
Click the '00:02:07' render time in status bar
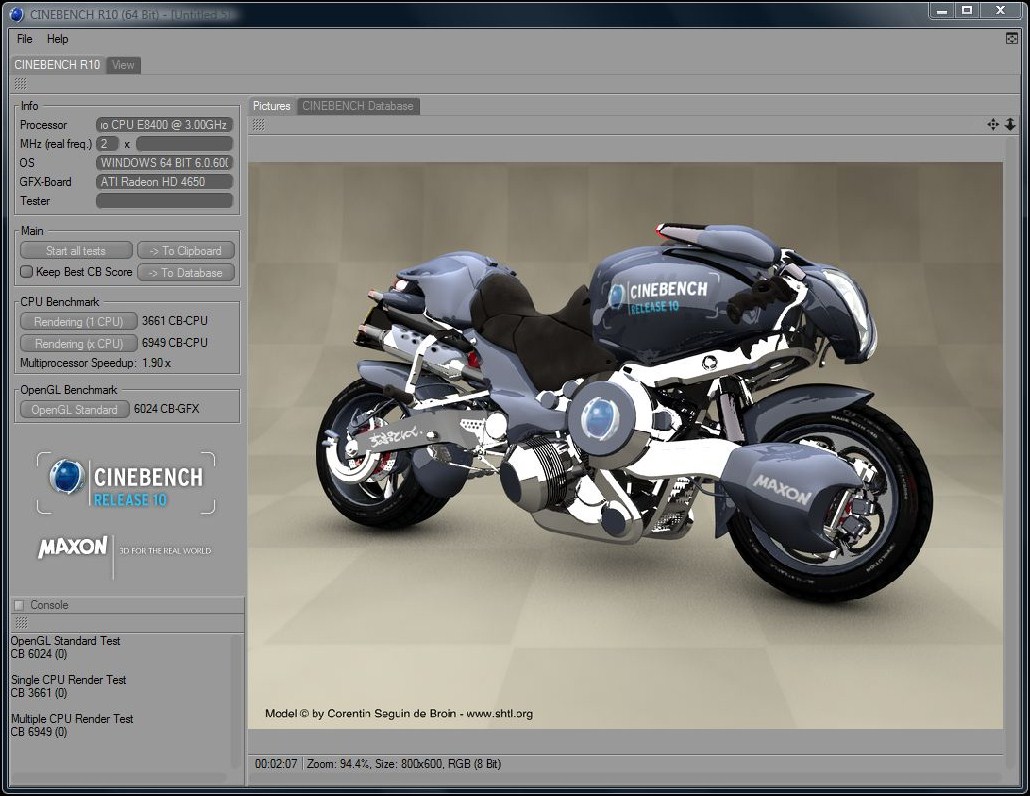276,764
